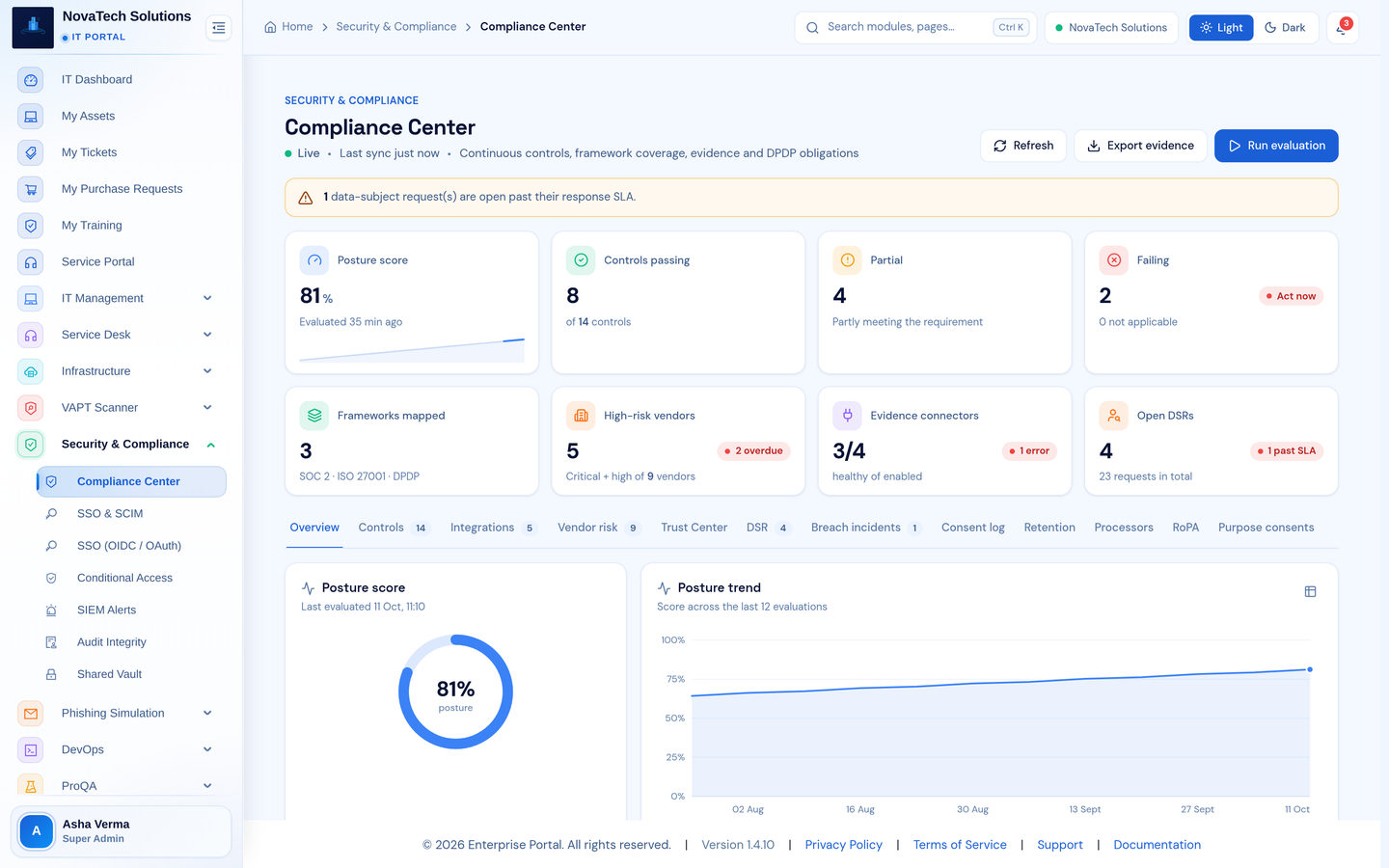Click the Act now badge on Failing card
The image size is (1389, 868).
coord(1291,296)
